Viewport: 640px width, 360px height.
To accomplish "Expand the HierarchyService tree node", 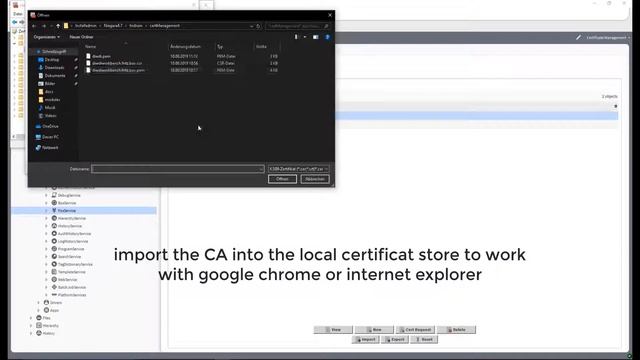I will point(47,218).
